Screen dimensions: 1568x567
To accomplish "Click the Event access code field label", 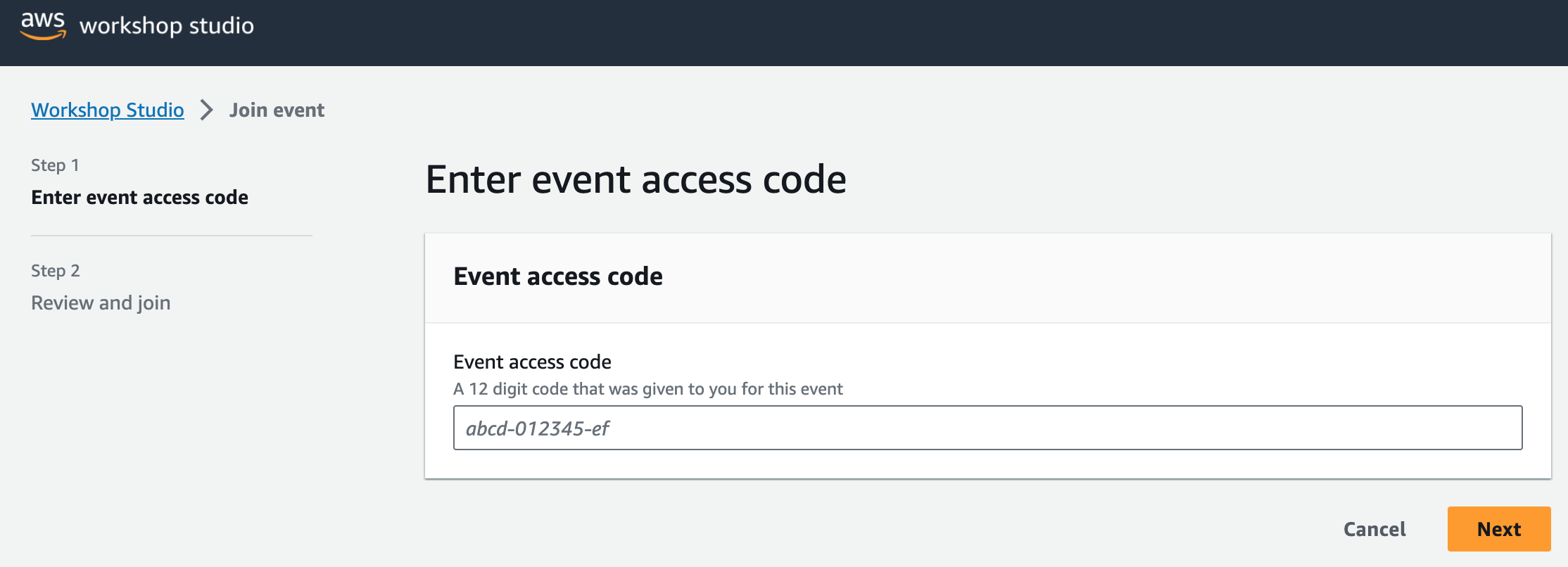I will 532,362.
